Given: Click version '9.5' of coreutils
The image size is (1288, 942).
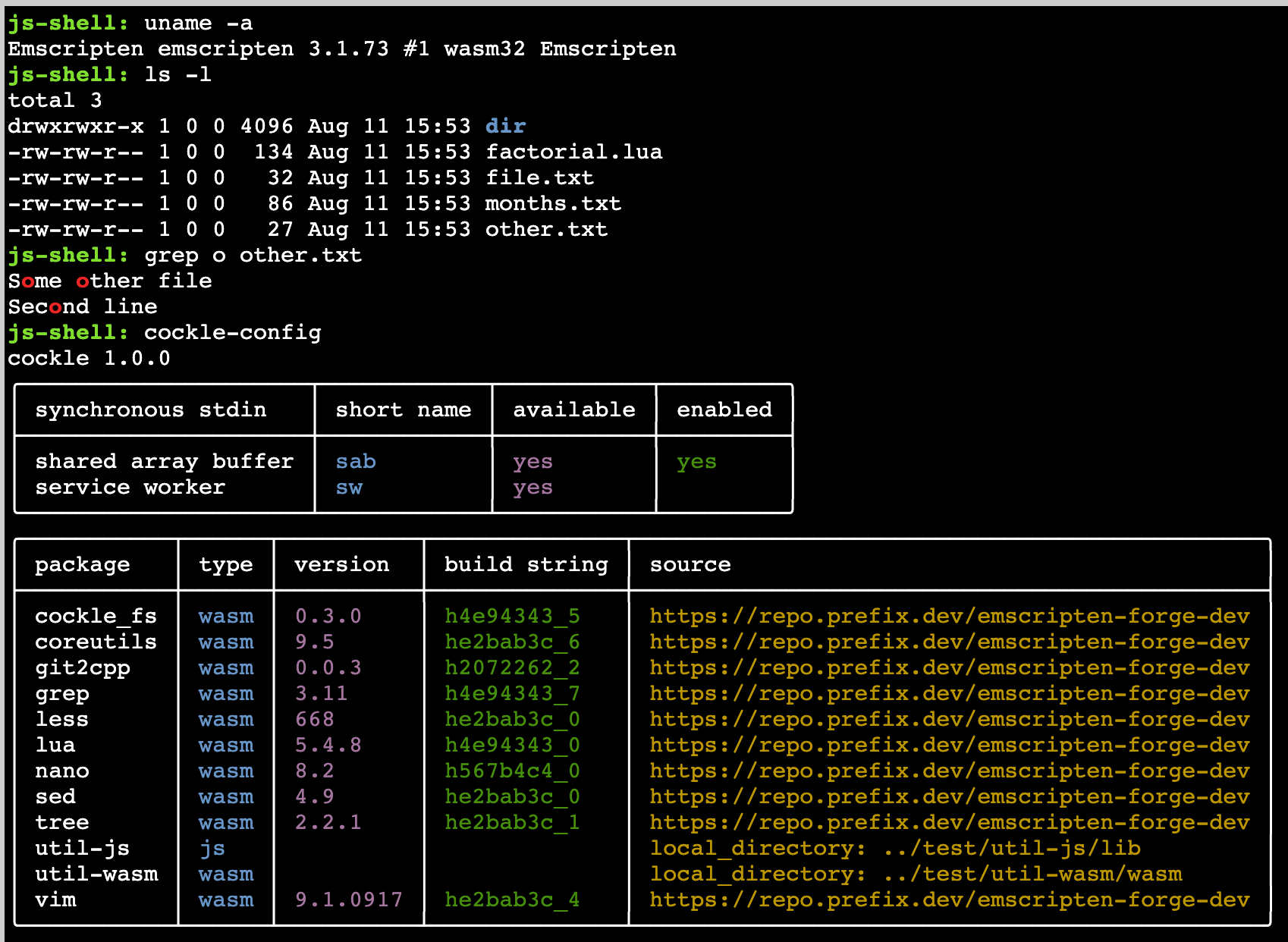Looking at the screenshot, I should (315, 642).
